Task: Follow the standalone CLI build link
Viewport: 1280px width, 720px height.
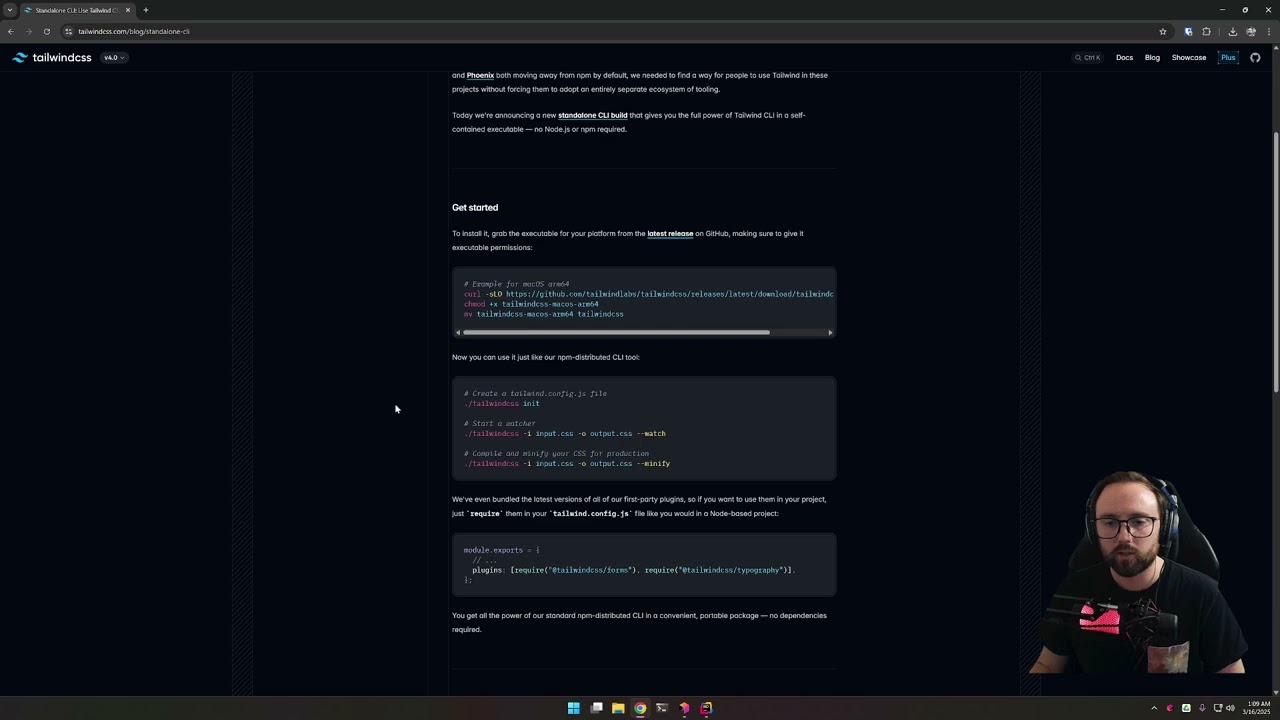Action: (x=592, y=115)
